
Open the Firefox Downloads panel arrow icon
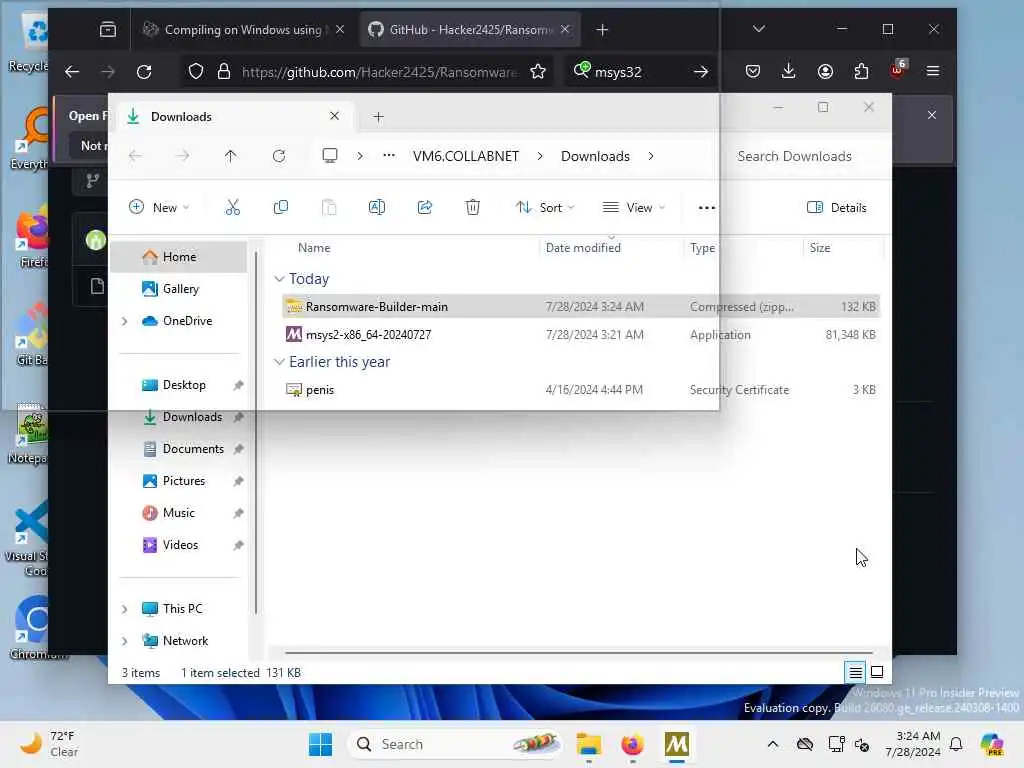(x=789, y=71)
